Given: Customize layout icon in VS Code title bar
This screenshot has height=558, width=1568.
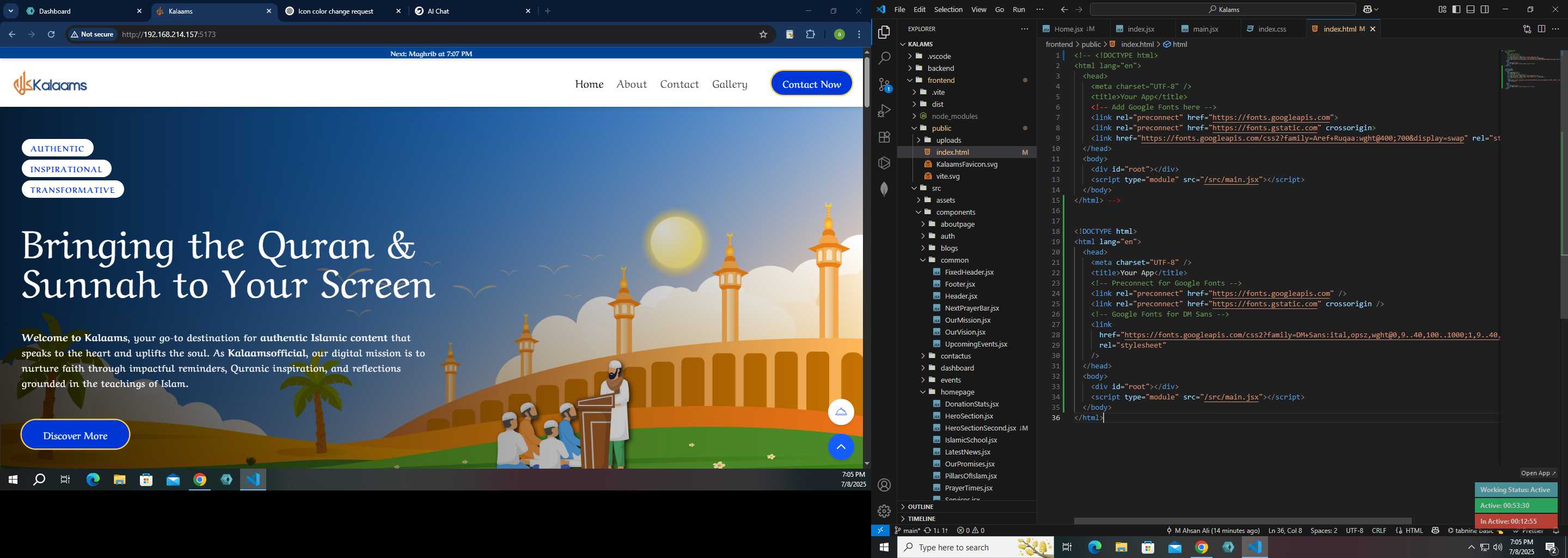Looking at the screenshot, I should click(1442, 9).
